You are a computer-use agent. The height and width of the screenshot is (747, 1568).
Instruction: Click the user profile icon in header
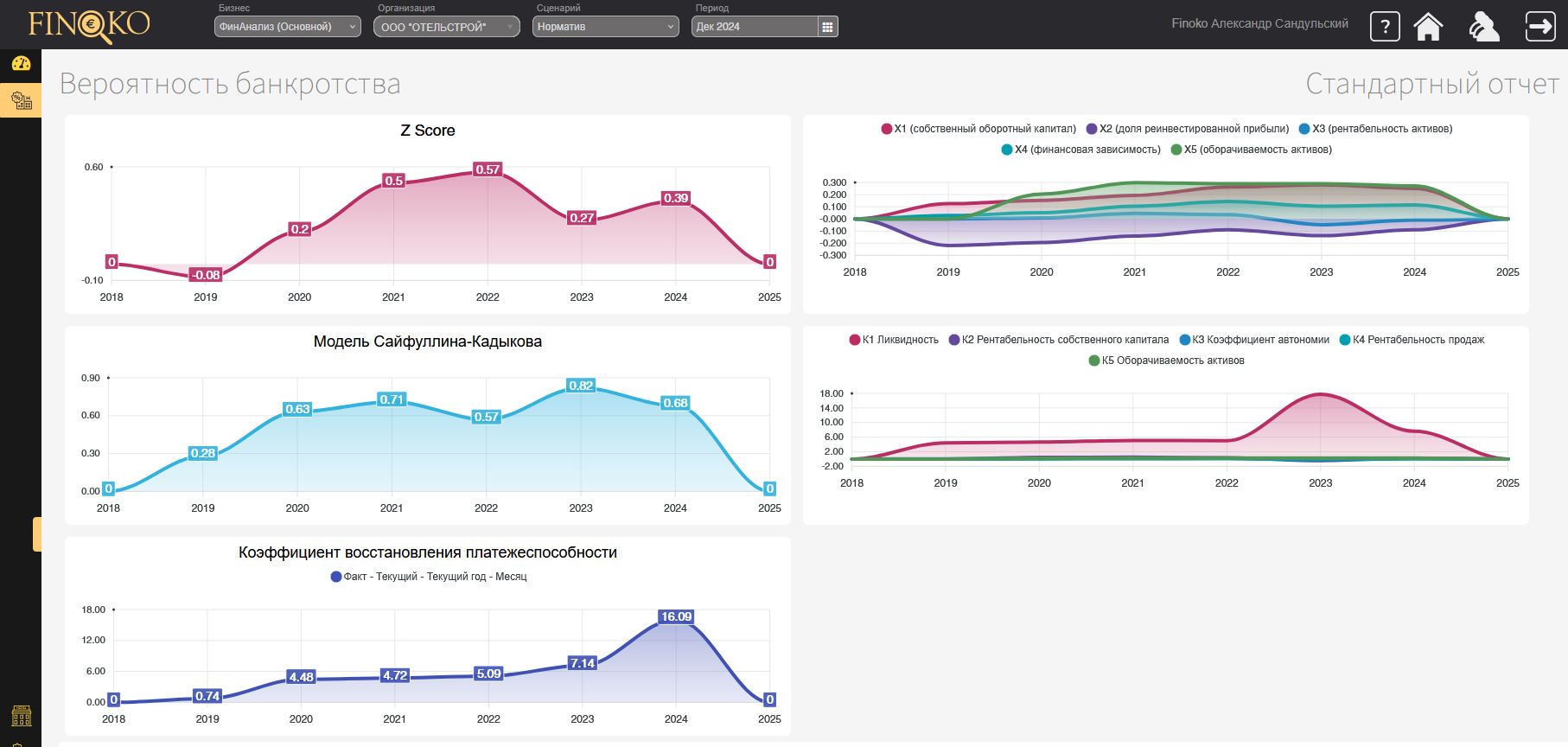click(1483, 26)
